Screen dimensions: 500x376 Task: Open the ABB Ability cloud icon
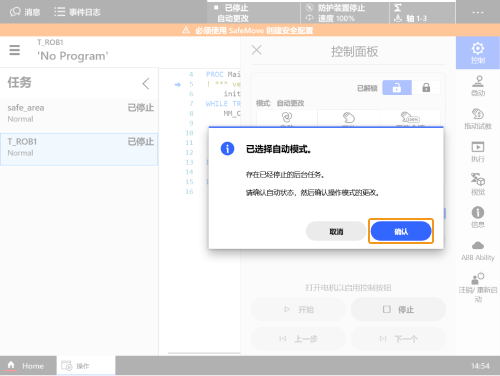point(478,251)
